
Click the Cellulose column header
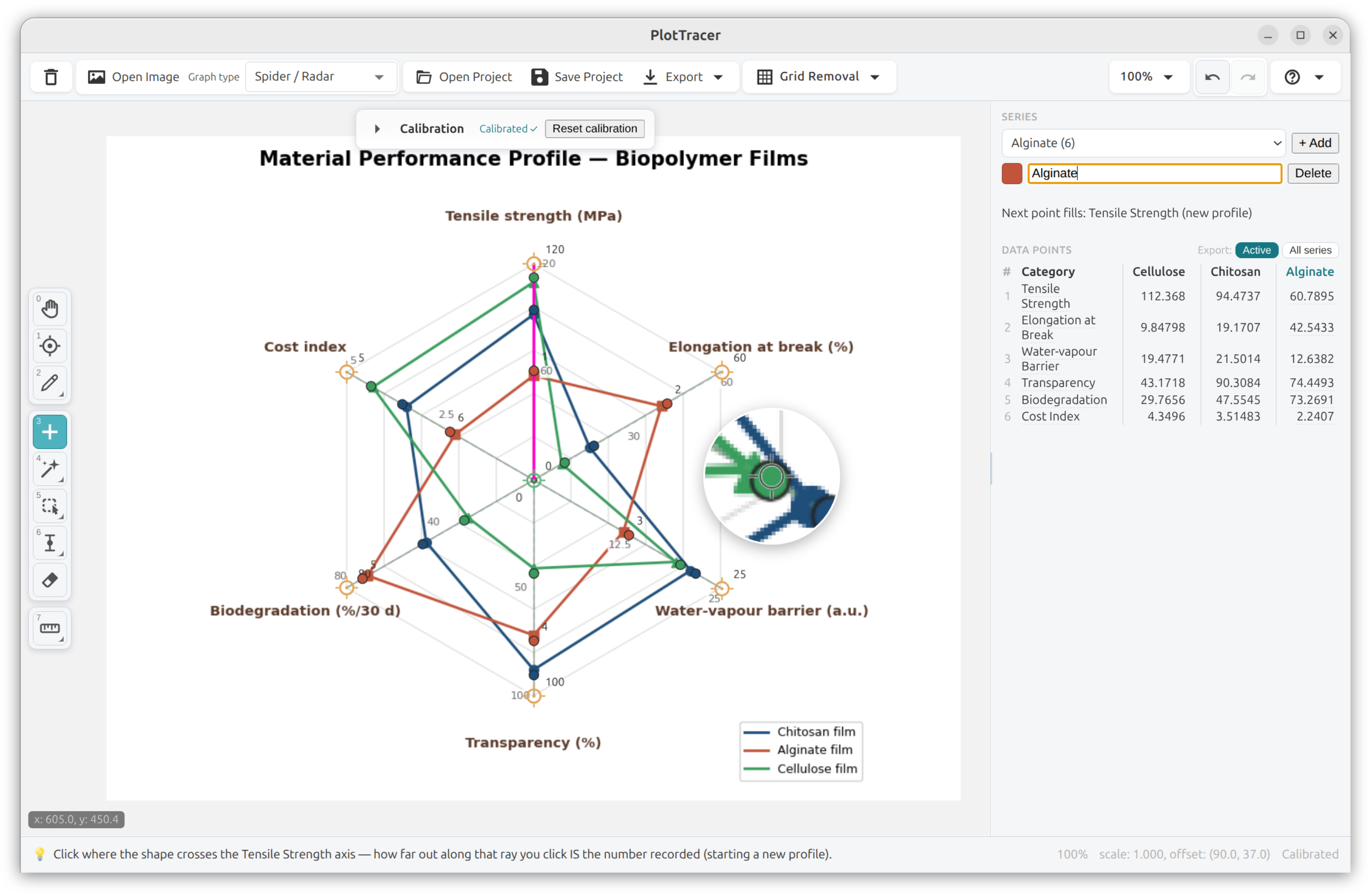click(x=1158, y=272)
